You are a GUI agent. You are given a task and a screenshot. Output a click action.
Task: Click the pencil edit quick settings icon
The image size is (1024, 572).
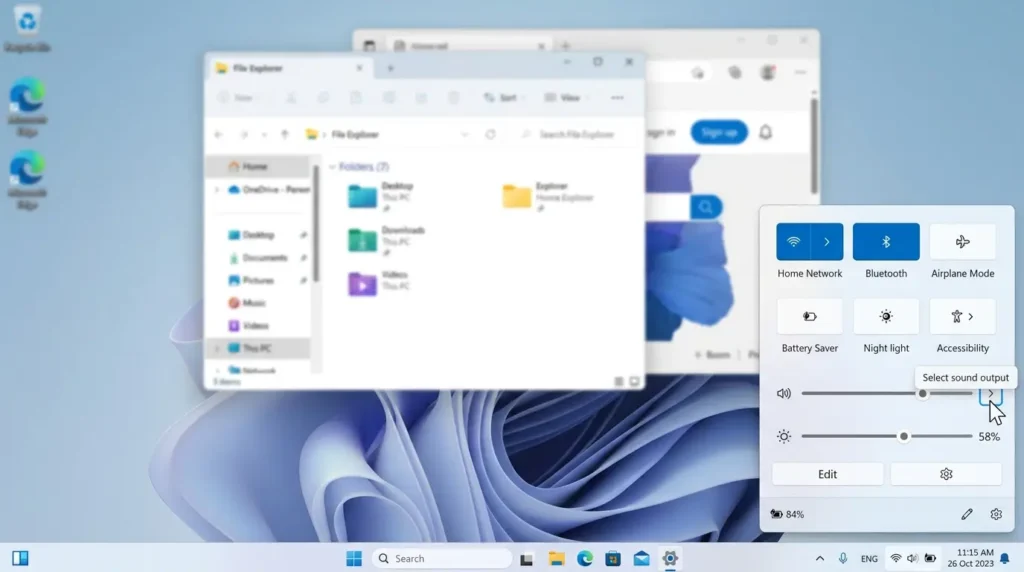967,515
